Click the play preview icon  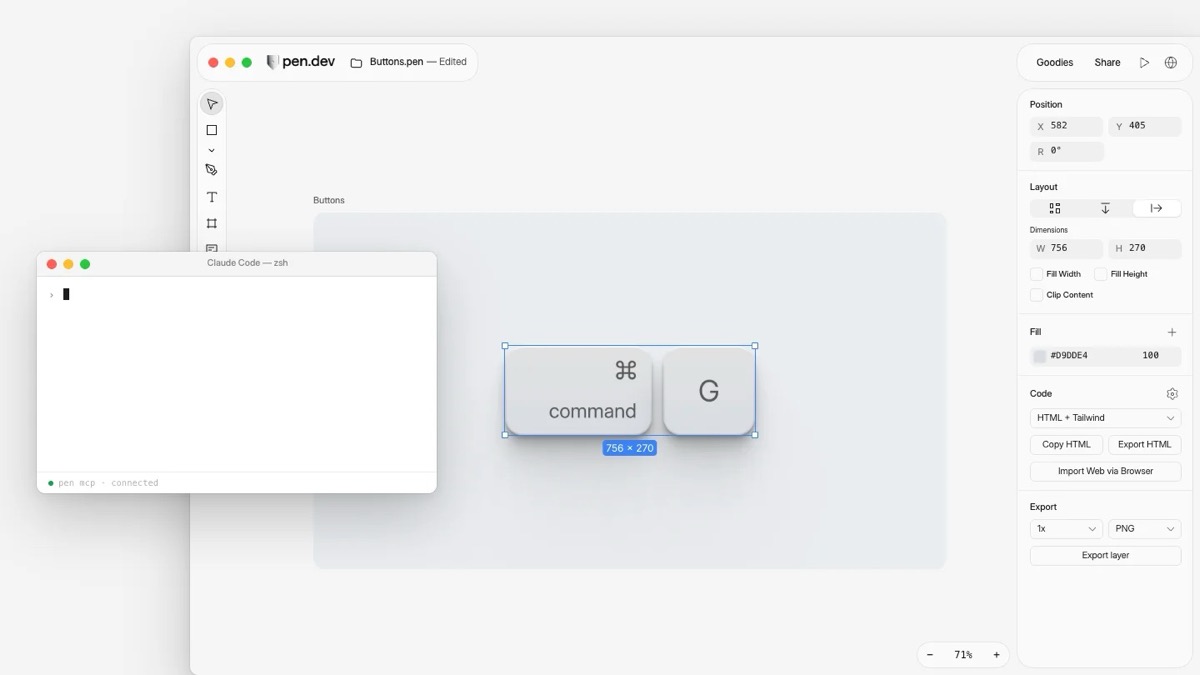click(x=1144, y=62)
